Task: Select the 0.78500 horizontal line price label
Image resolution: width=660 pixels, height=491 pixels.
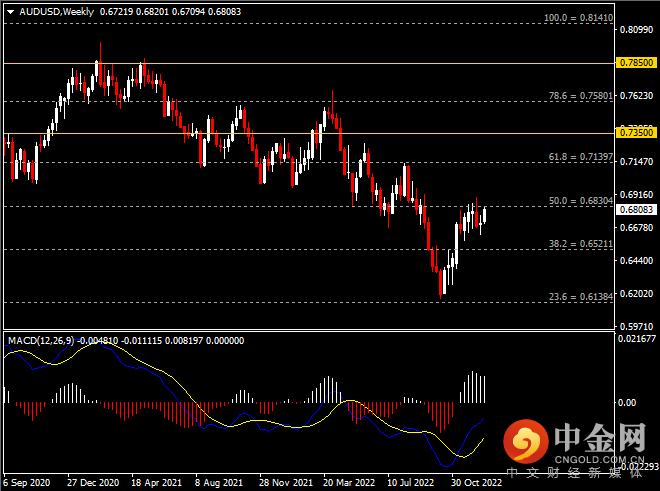Action: pyautogui.click(x=636, y=62)
